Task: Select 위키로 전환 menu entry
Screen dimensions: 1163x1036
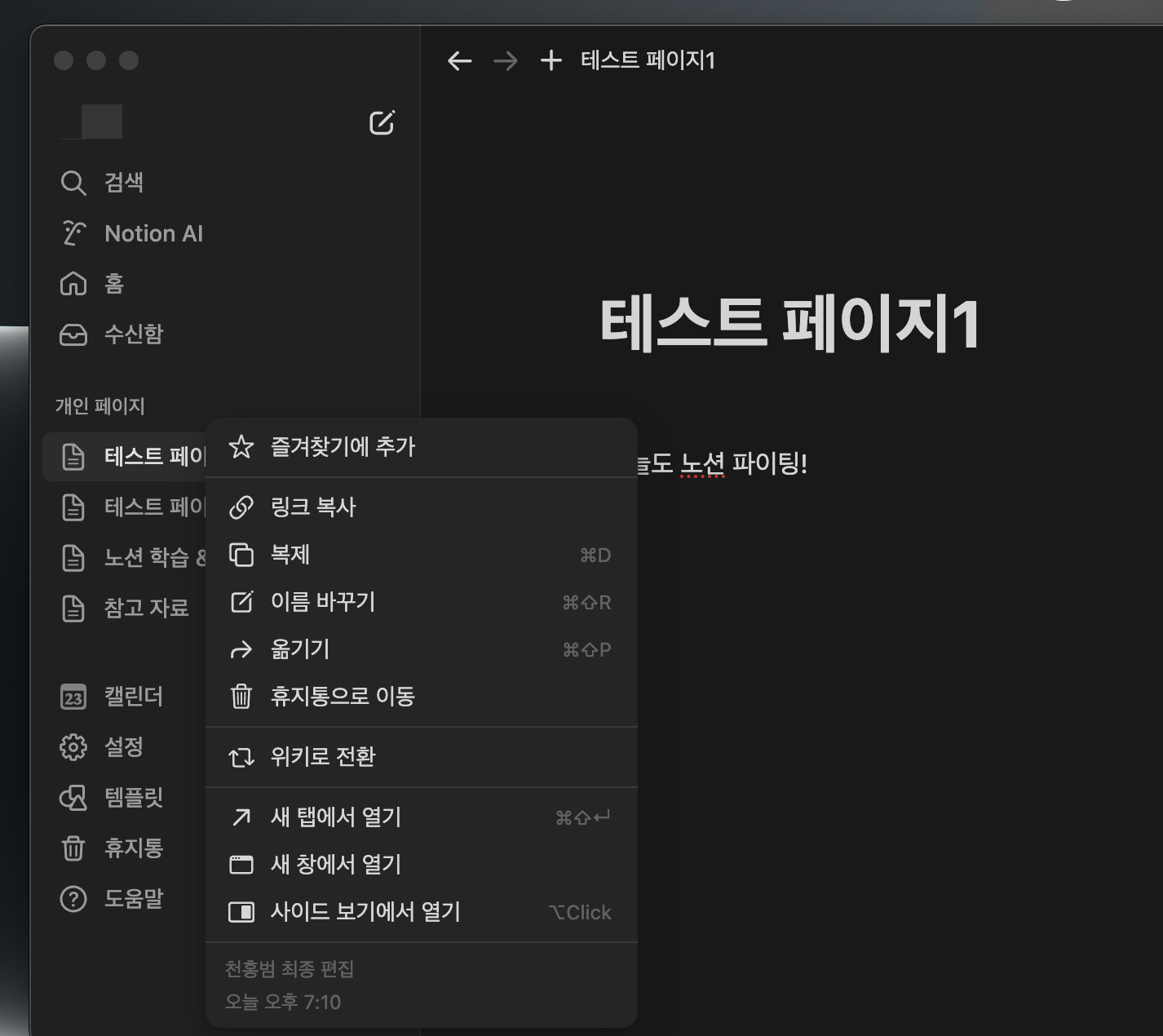Action: click(x=421, y=757)
